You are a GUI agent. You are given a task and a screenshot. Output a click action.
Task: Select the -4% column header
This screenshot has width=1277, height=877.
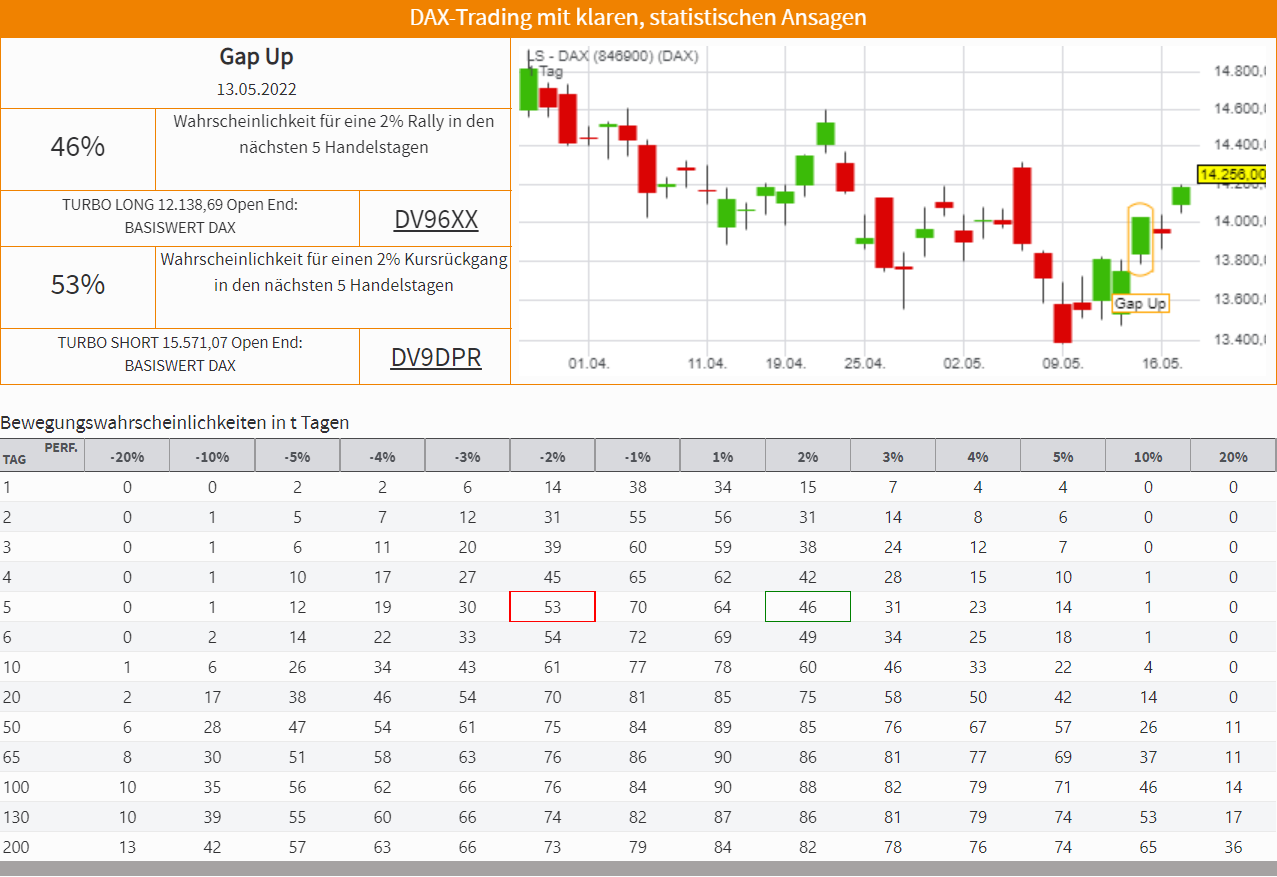pyautogui.click(x=382, y=456)
